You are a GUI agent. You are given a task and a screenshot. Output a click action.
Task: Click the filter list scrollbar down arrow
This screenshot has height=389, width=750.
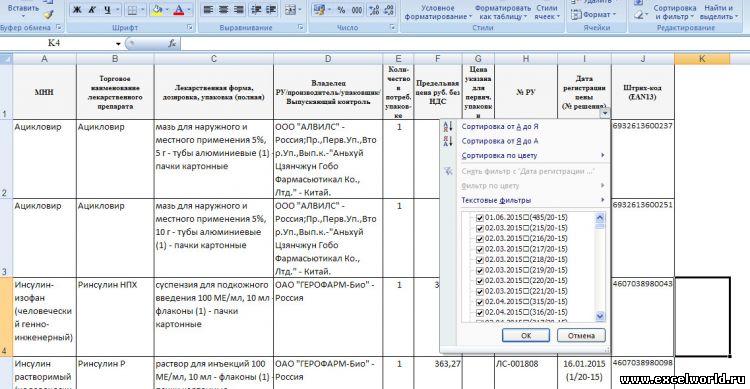coord(600,316)
